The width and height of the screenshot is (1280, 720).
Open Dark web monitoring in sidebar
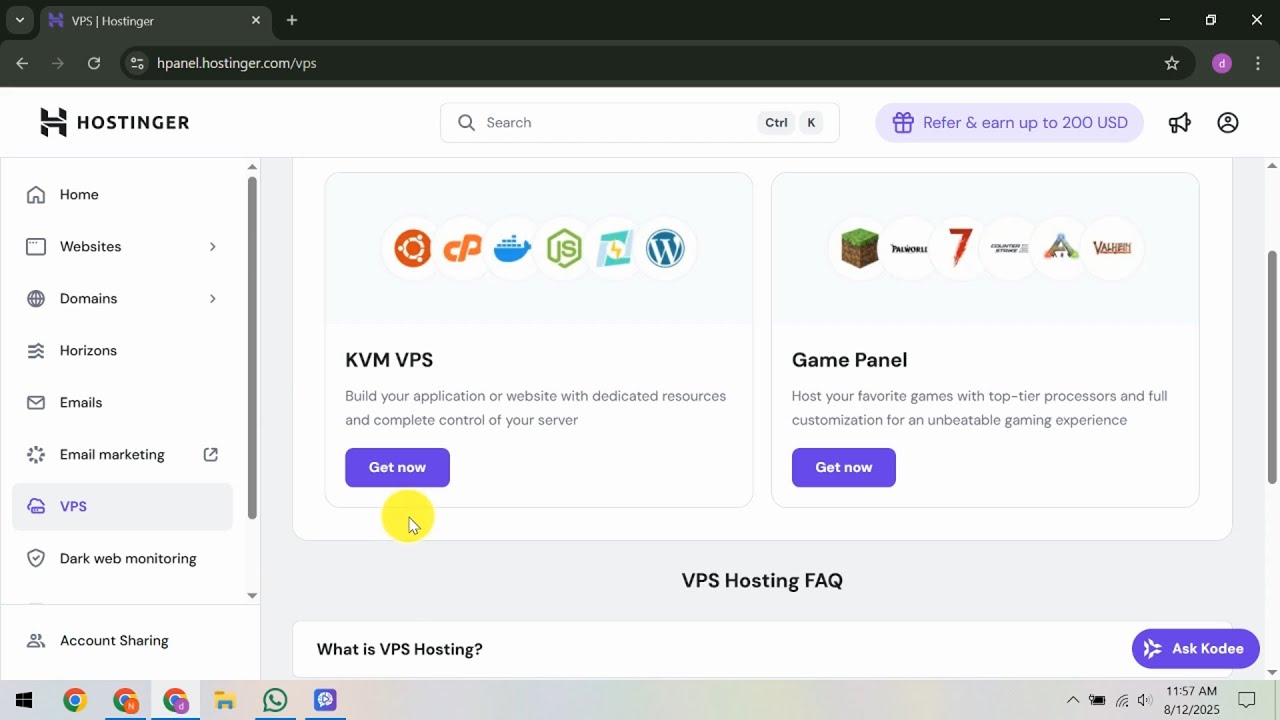pos(122,559)
